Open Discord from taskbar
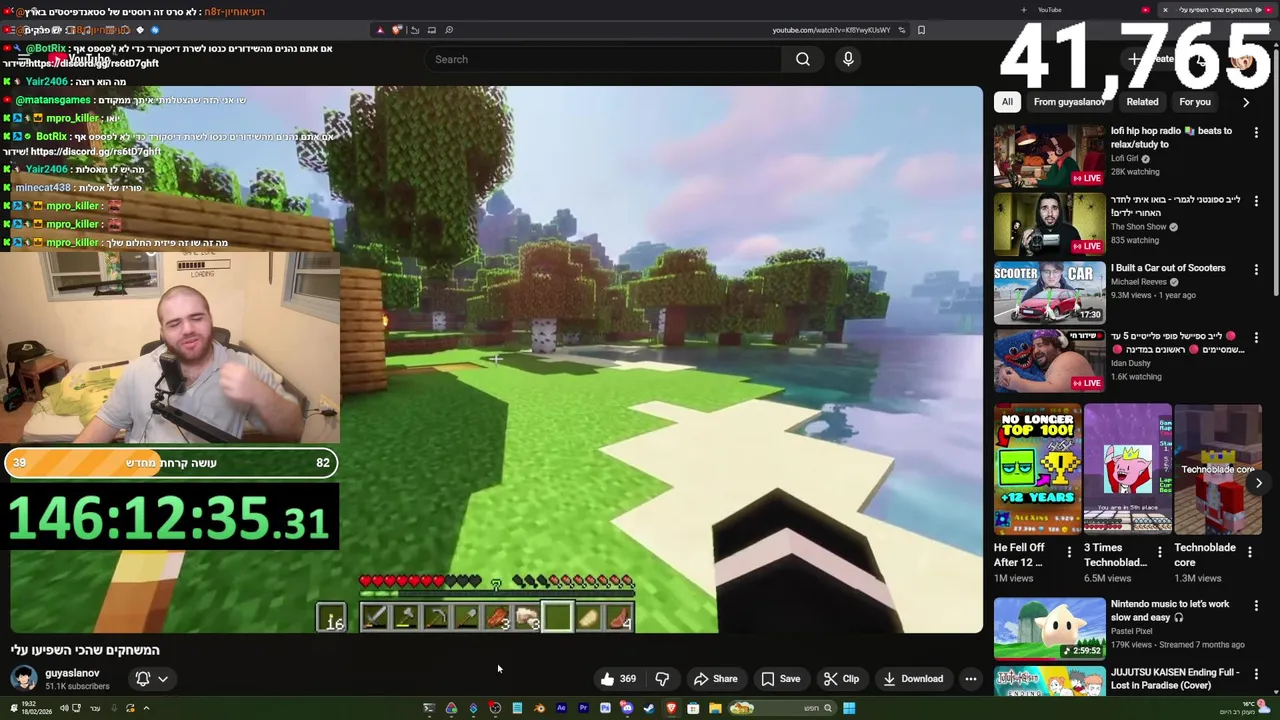Screen dimensions: 1280x720 tap(627, 708)
